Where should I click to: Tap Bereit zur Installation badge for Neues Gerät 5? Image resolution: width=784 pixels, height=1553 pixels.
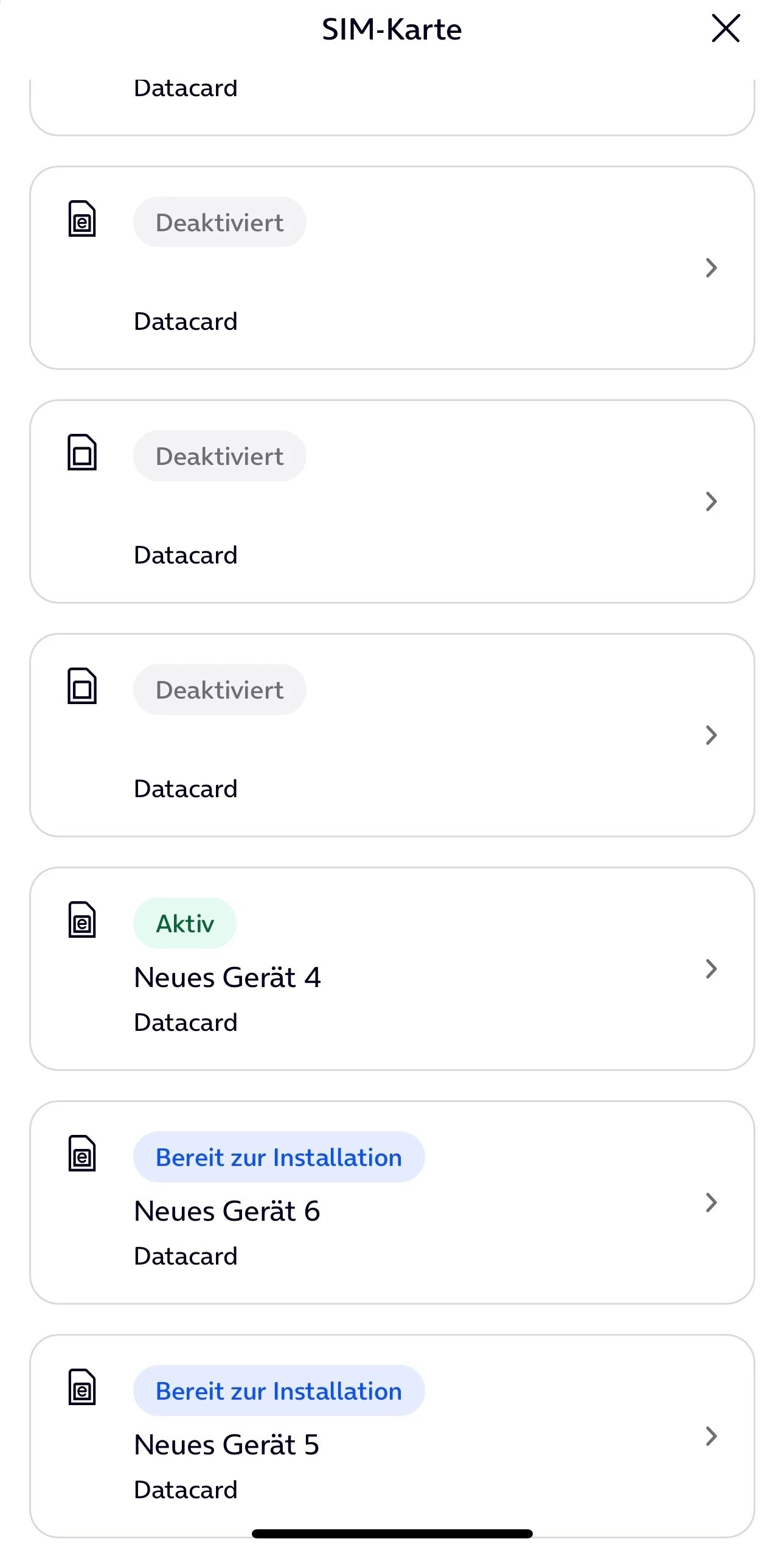[279, 1391]
